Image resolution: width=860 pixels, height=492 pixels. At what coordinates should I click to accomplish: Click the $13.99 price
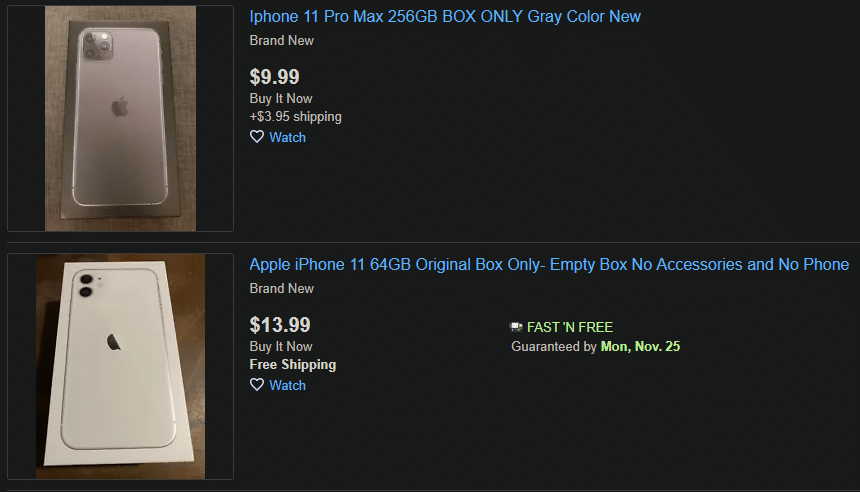(x=280, y=325)
